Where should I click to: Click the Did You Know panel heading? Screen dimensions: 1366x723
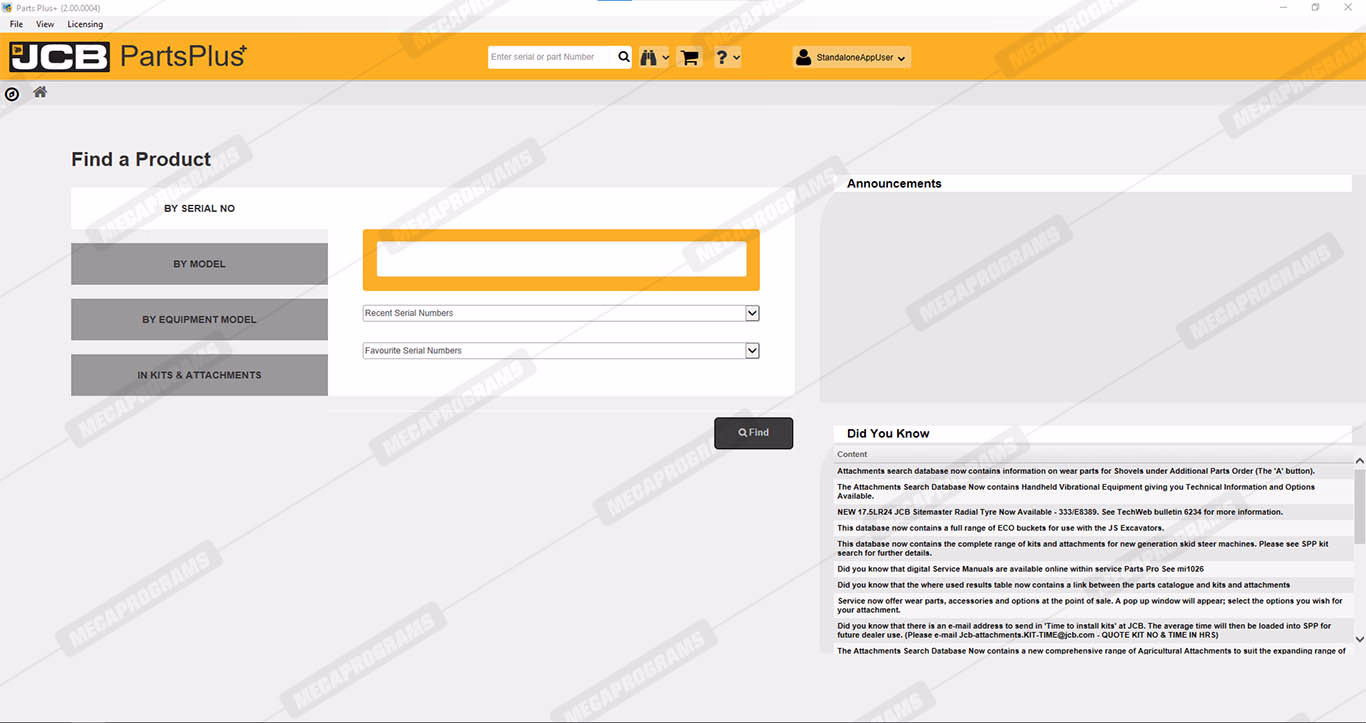point(888,434)
